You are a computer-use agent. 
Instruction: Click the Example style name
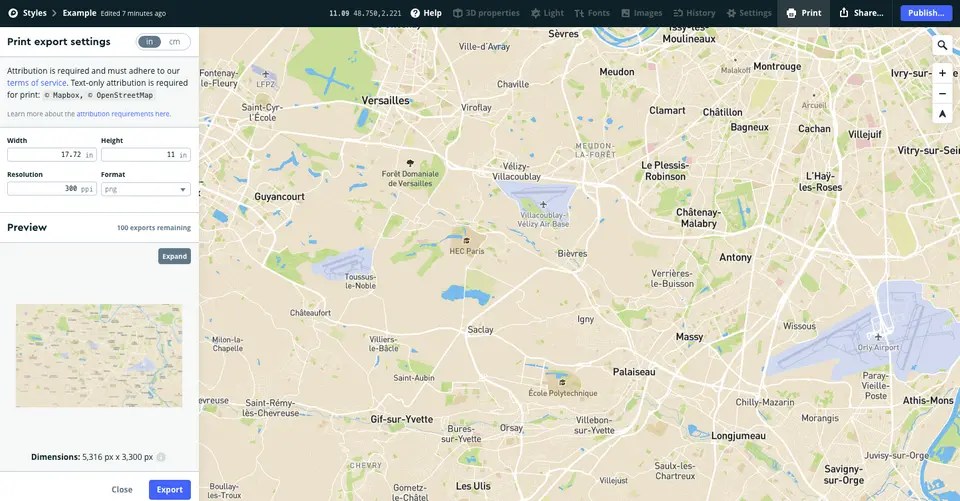[79, 13]
